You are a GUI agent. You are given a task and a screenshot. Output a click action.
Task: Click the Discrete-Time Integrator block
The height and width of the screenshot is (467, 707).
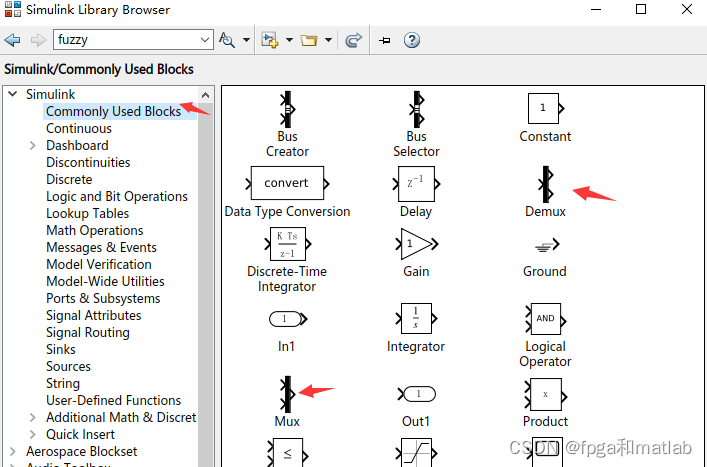point(287,244)
